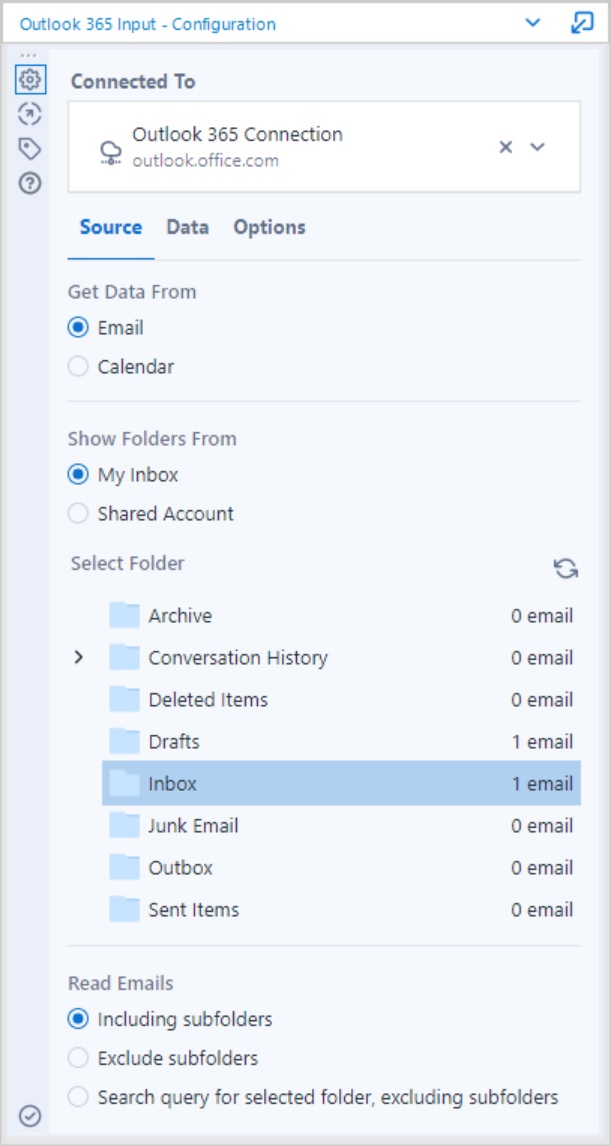
Task: Open the Options tab
Action: (x=268, y=227)
